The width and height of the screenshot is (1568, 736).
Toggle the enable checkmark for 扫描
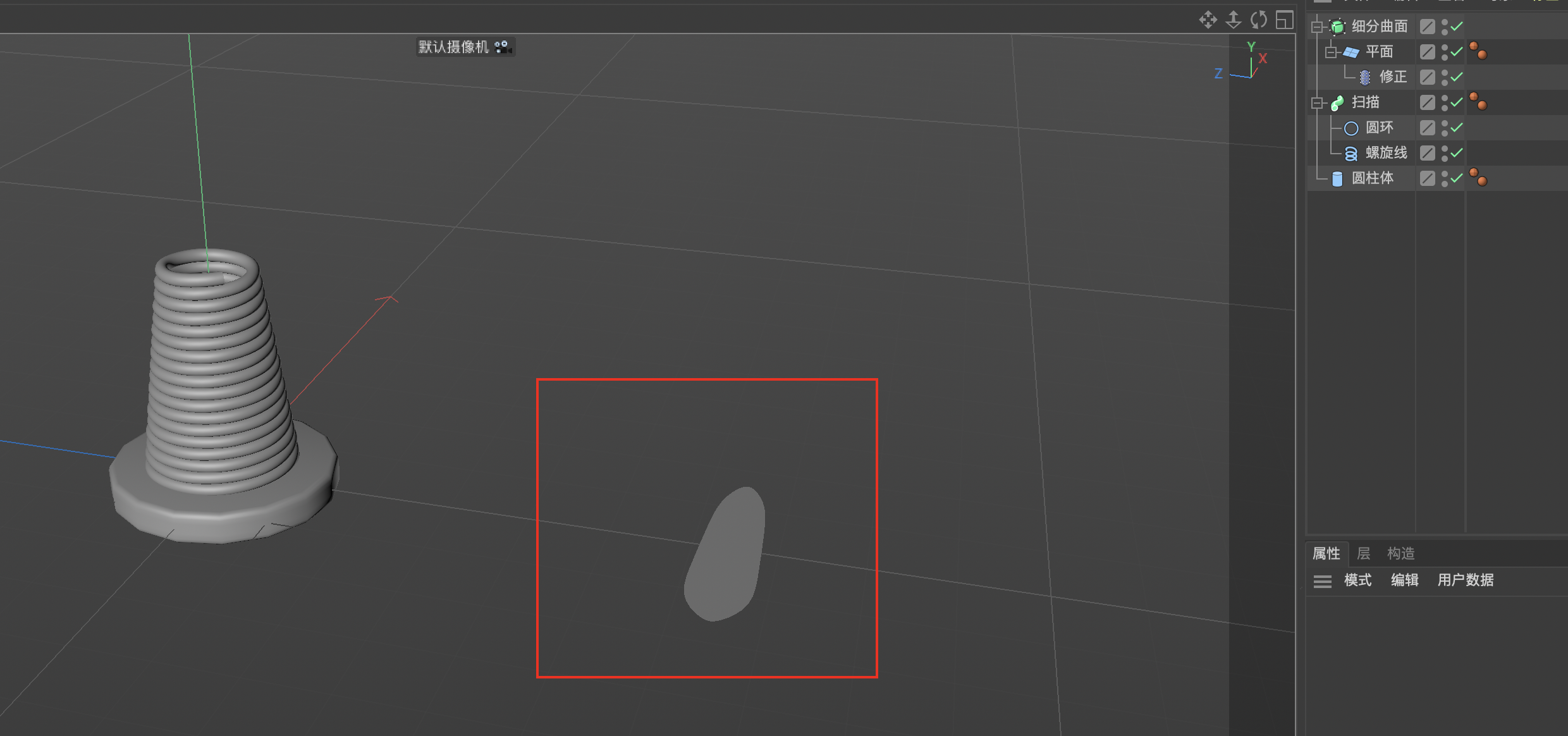point(1457,102)
